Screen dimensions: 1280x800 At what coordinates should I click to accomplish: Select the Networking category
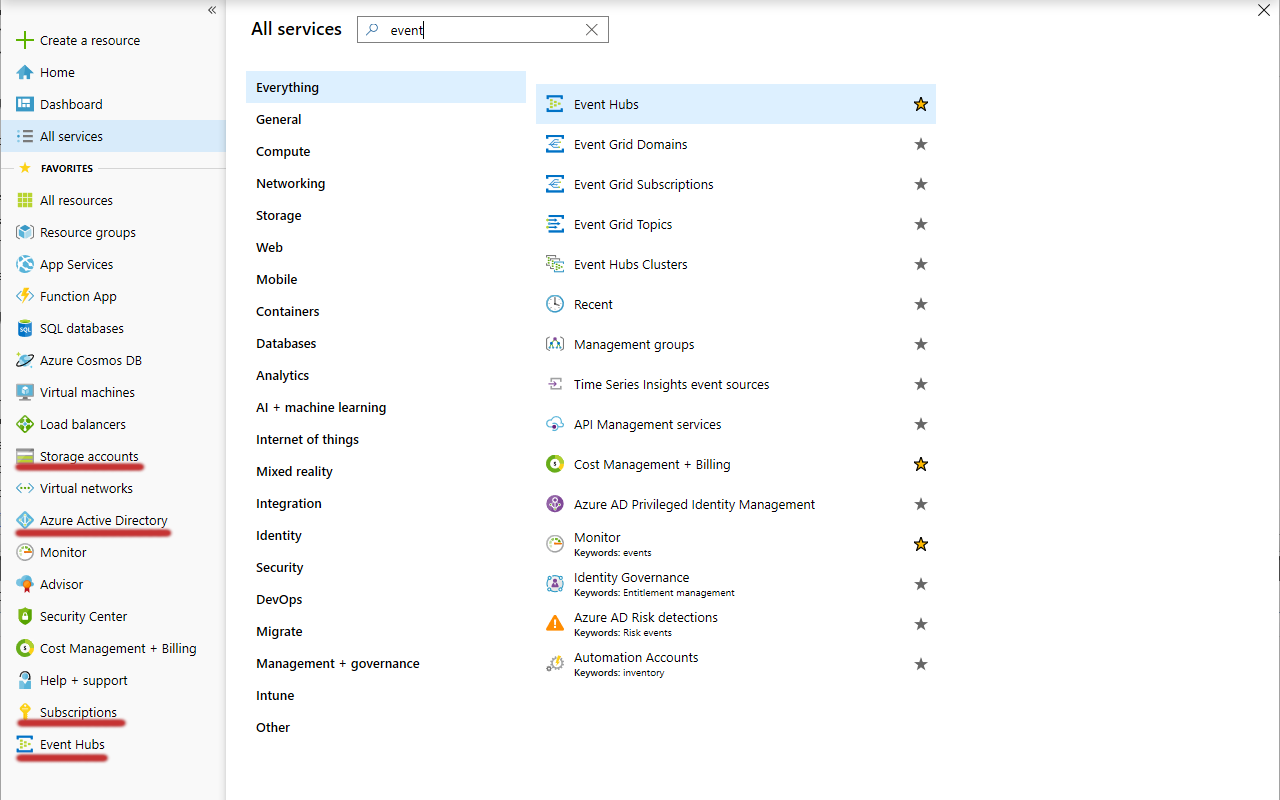(290, 184)
